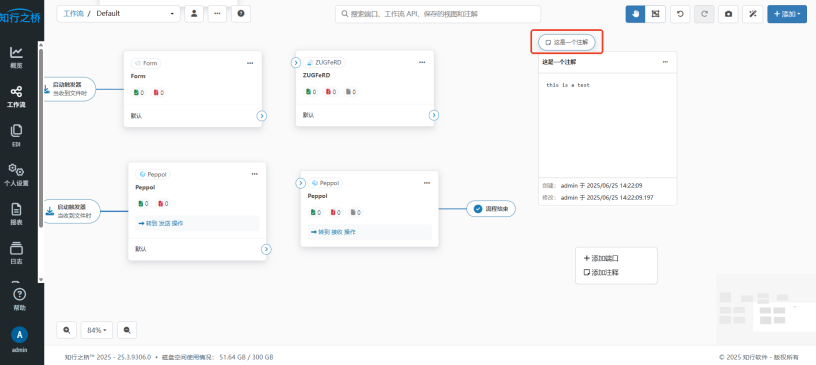Click the magic wand auto-arrange button
Screen dimensions: 816x365
tap(753, 14)
